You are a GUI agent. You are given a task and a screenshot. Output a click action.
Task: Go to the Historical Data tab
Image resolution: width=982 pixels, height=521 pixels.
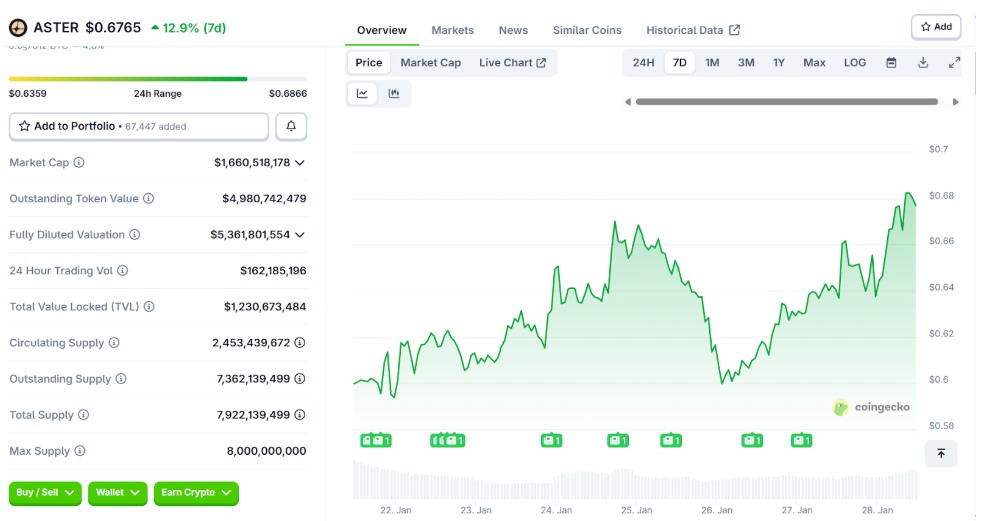pyautogui.click(x=692, y=30)
